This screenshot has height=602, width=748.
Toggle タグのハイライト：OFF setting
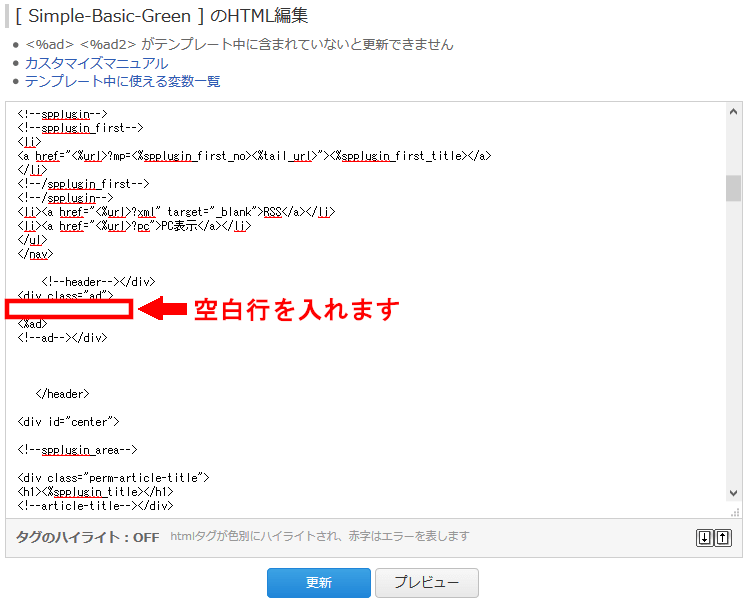88,538
